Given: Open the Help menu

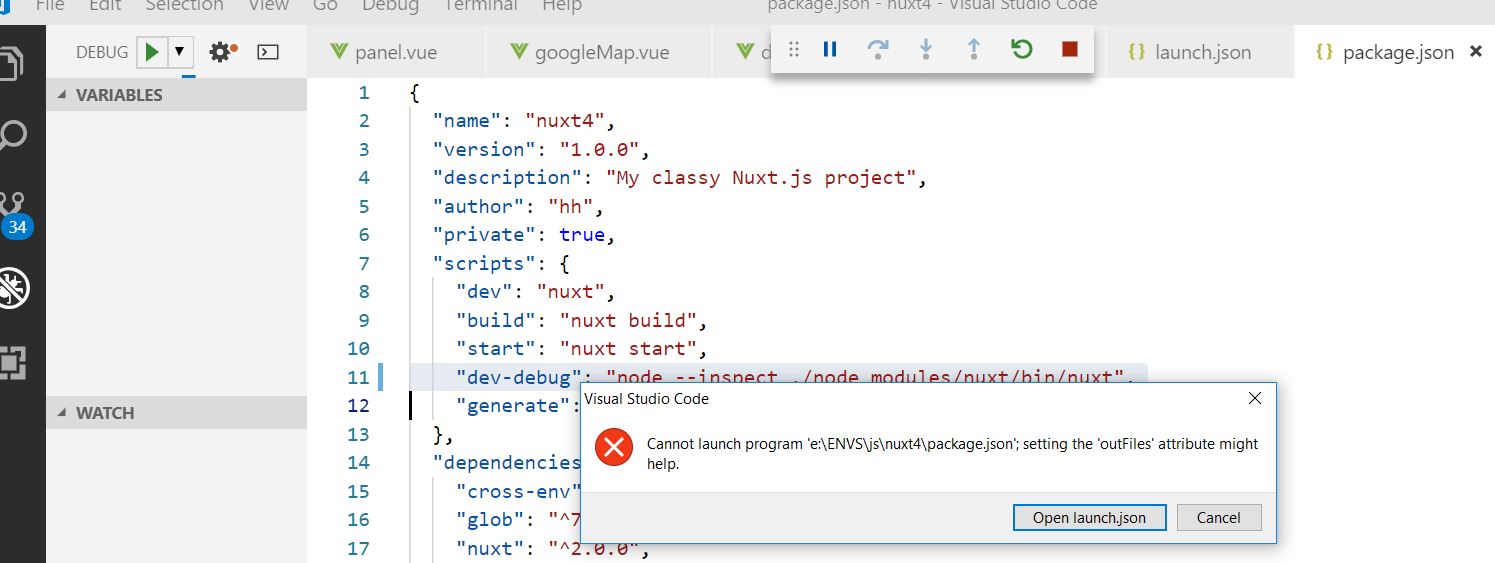Looking at the screenshot, I should click(562, 5).
